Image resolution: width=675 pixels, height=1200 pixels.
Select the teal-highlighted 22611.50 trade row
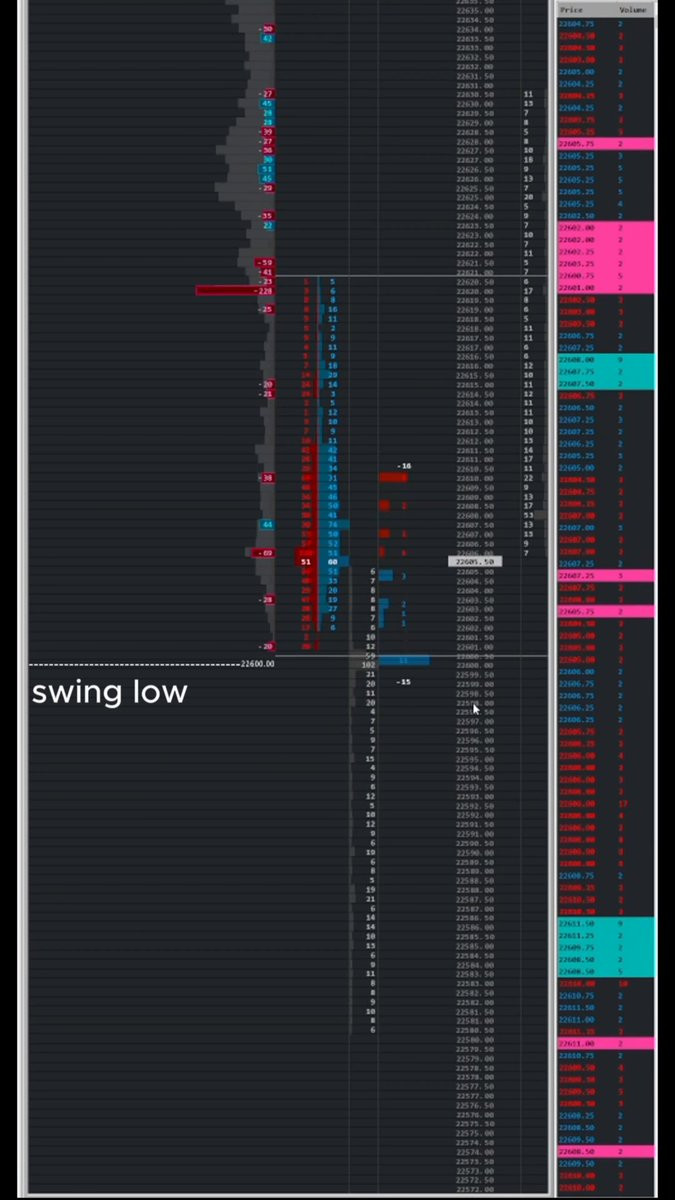coord(605,923)
